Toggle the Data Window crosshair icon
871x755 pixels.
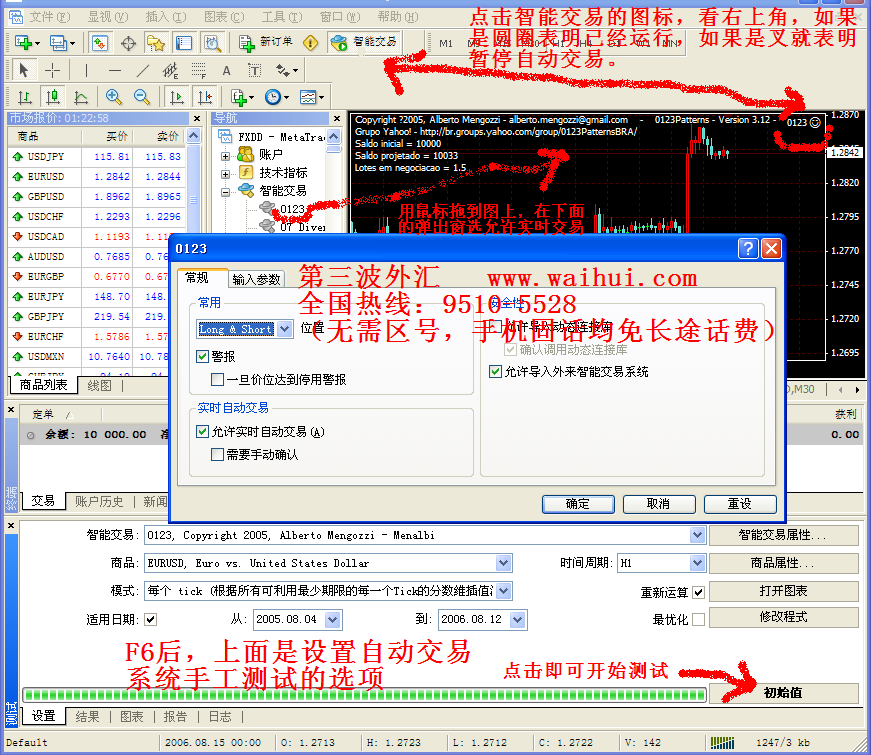click(x=128, y=43)
